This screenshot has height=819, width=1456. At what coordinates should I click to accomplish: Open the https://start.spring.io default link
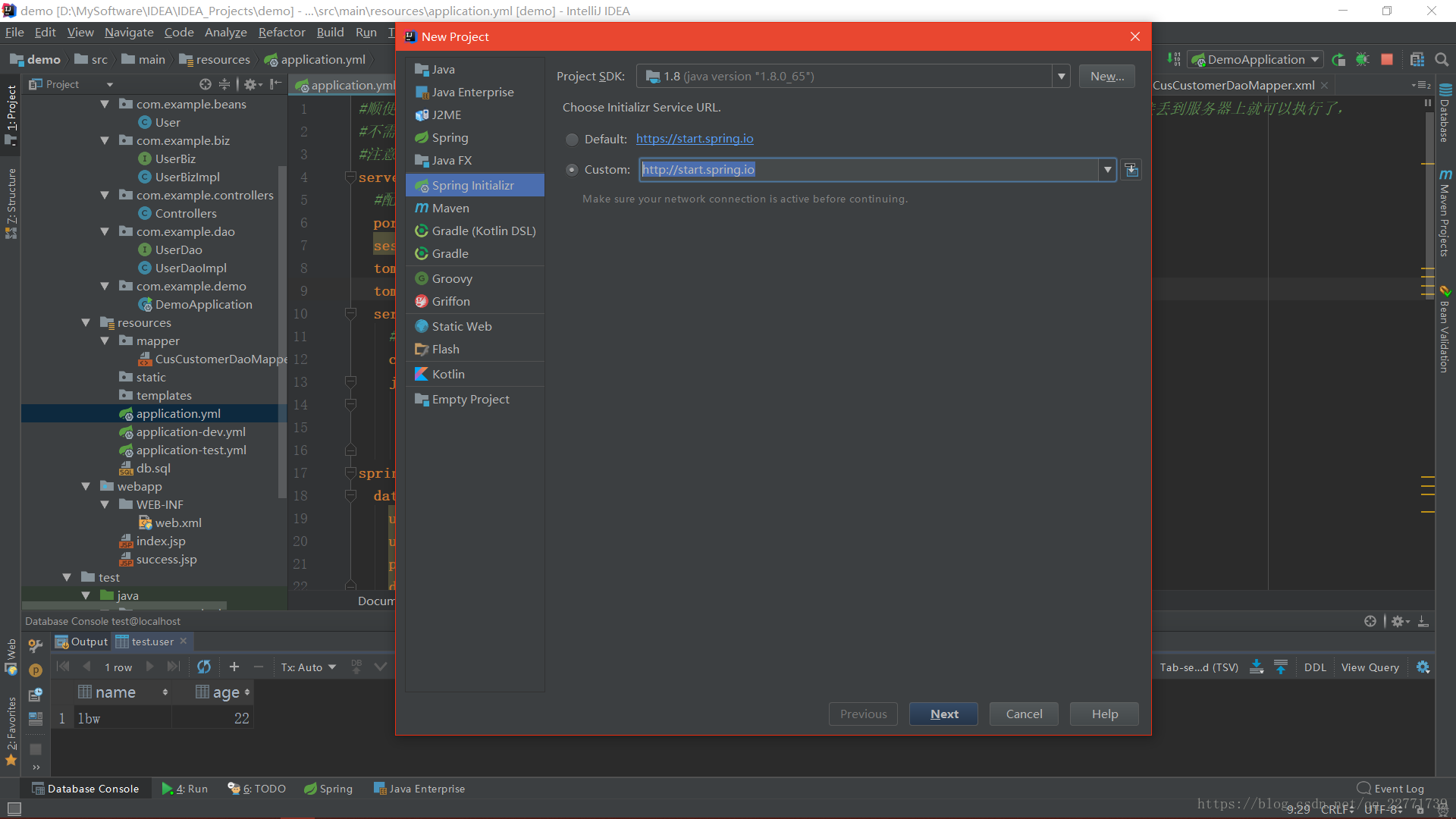(695, 139)
